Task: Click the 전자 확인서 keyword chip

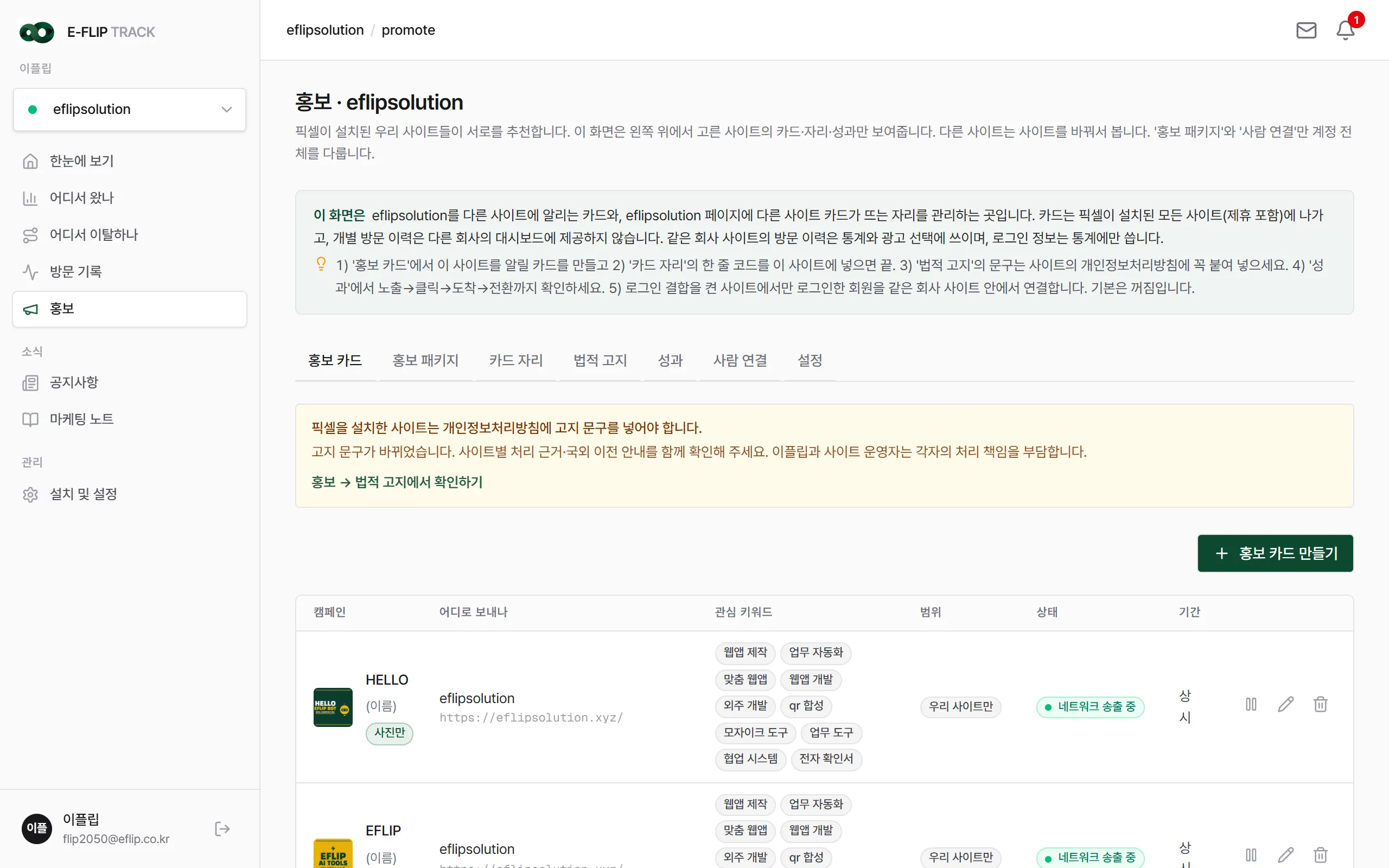Action: [826, 759]
